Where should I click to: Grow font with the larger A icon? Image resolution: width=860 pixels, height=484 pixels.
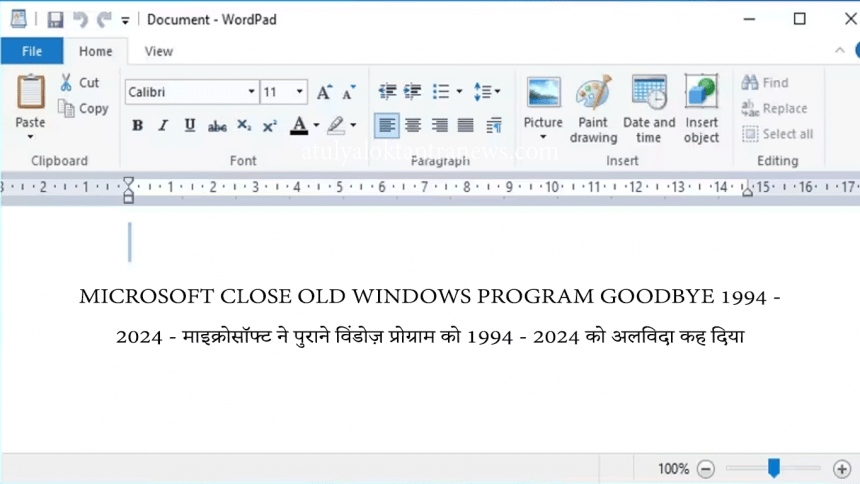point(324,92)
